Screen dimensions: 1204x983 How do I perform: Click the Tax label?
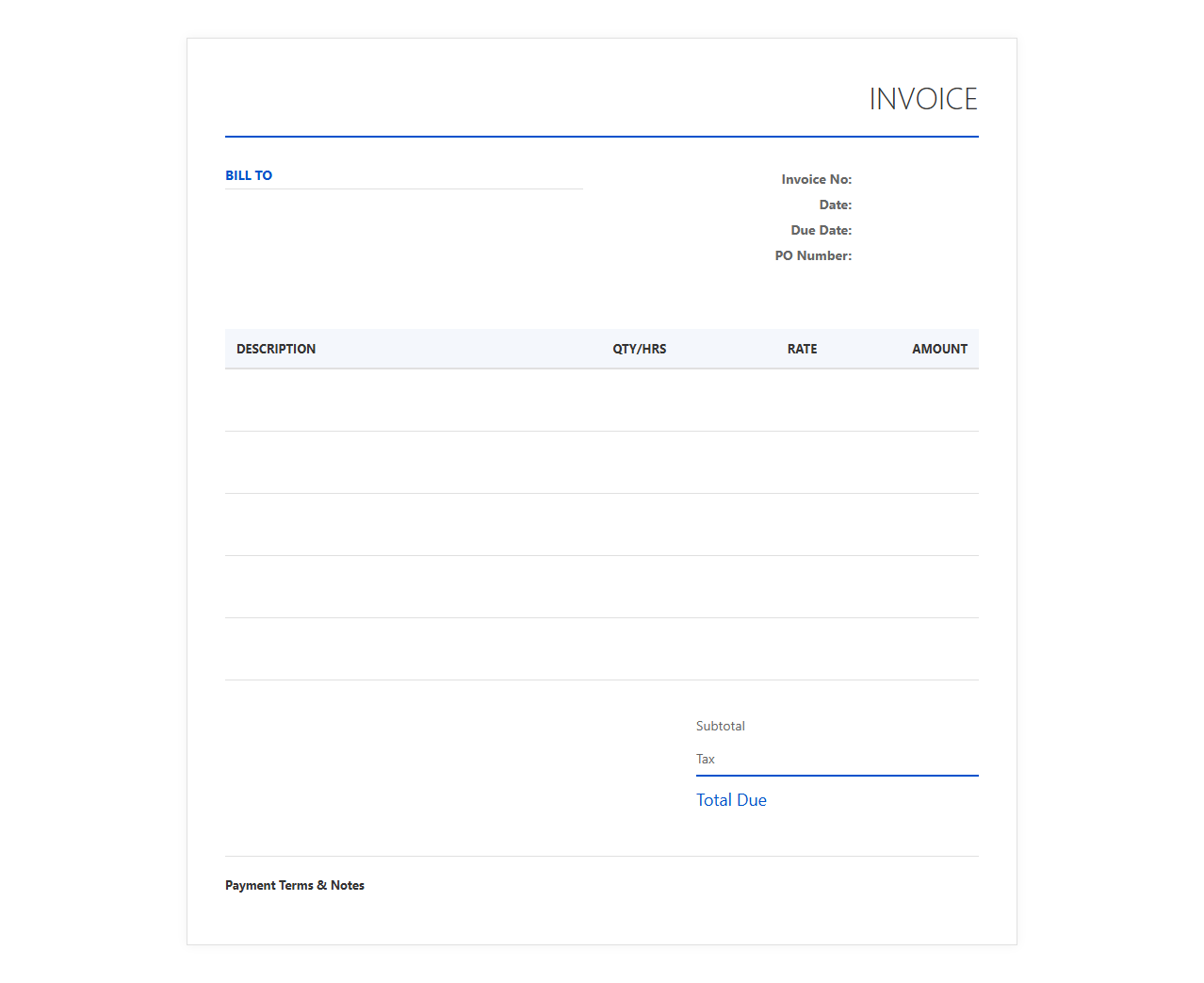point(706,759)
